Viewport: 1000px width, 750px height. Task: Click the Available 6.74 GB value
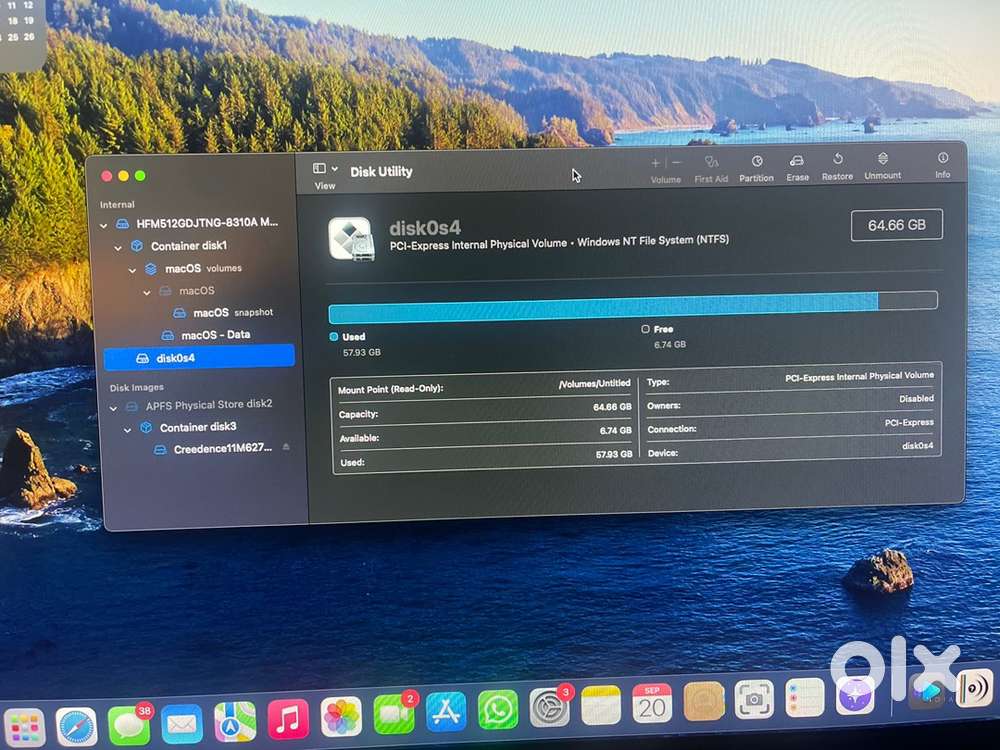click(x=615, y=430)
